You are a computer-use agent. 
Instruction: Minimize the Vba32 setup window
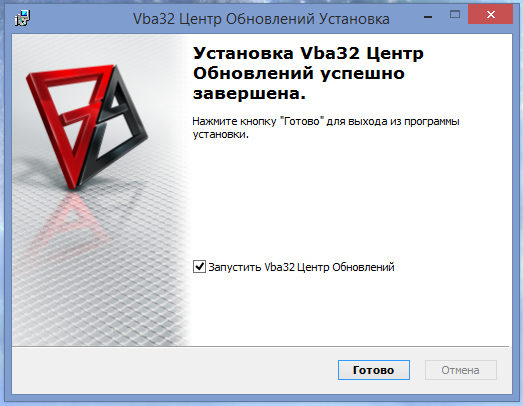point(428,17)
